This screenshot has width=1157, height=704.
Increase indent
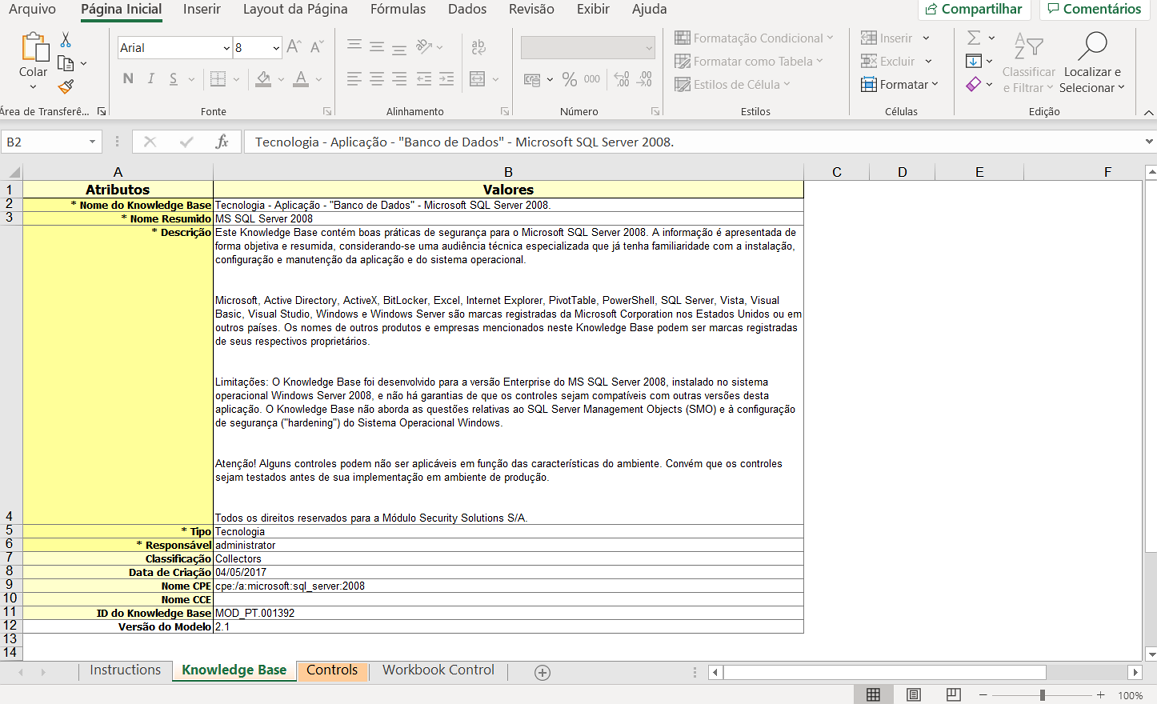tap(446, 79)
